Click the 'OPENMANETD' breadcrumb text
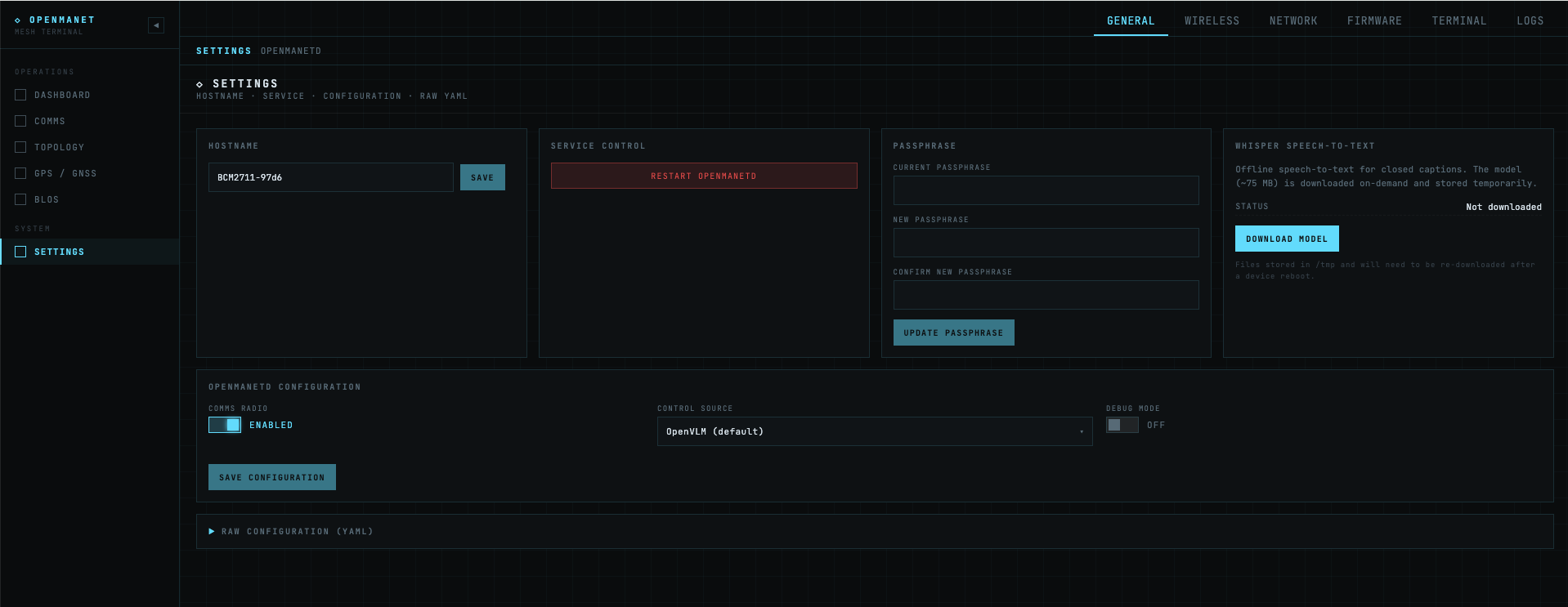The image size is (1568, 607). [291, 51]
